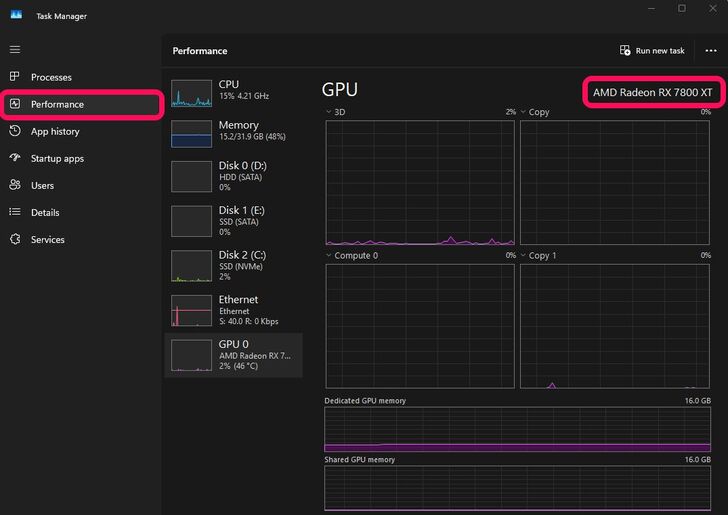Click the Disk 2 (C:) mini graph thumbnail
728x515 pixels.
pyautogui.click(x=191, y=266)
